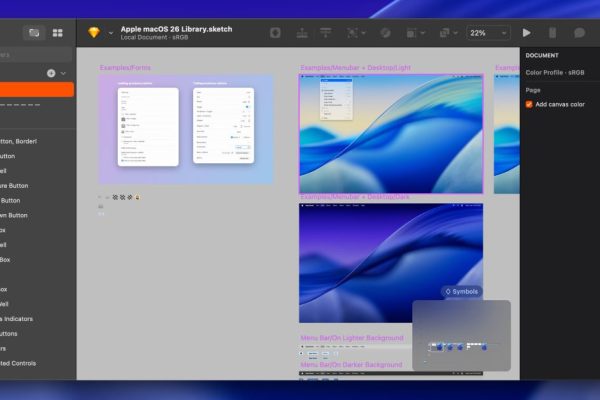Image resolution: width=600 pixels, height=400 pixels.
Task: Click the menu dropdown in light desktop artboard
Action: (336, 100)
